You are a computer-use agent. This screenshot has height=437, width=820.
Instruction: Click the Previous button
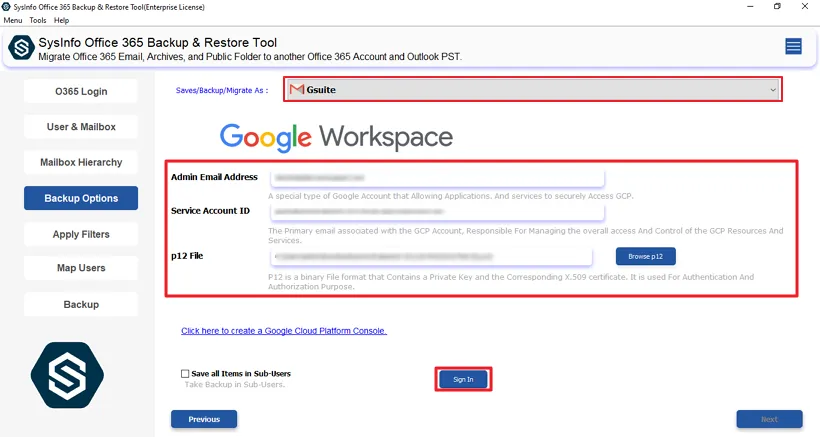coord(204,419)
